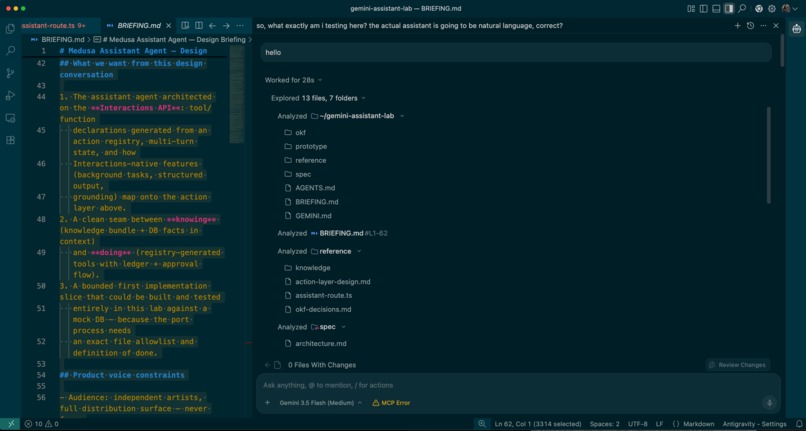Click the agent robot icon in the right bar
This screenshot has height=431, width=806.
[x=796, y=29]
